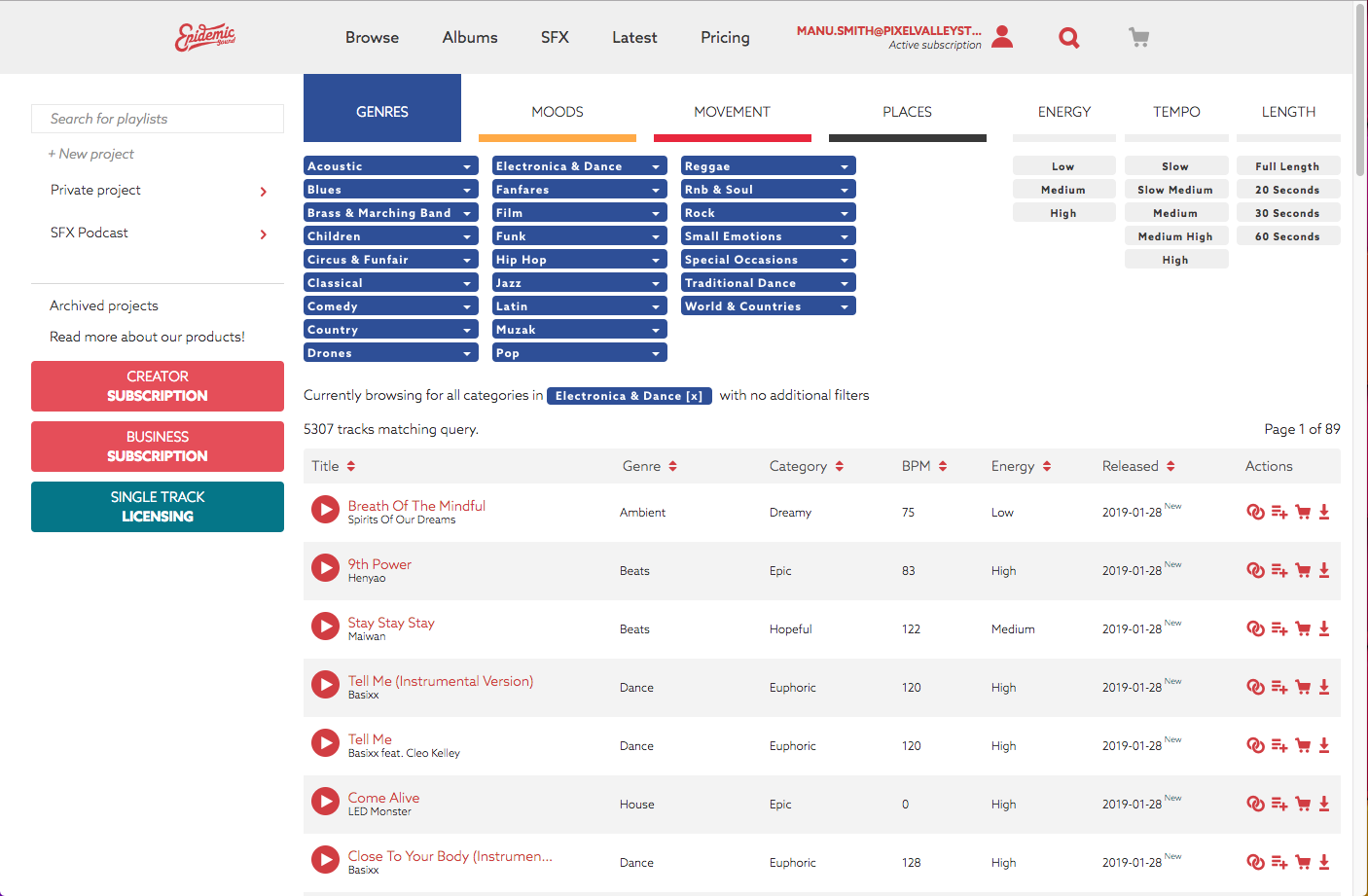Toggle the Medium energy filter
1368x896 pixels.
1063,190
